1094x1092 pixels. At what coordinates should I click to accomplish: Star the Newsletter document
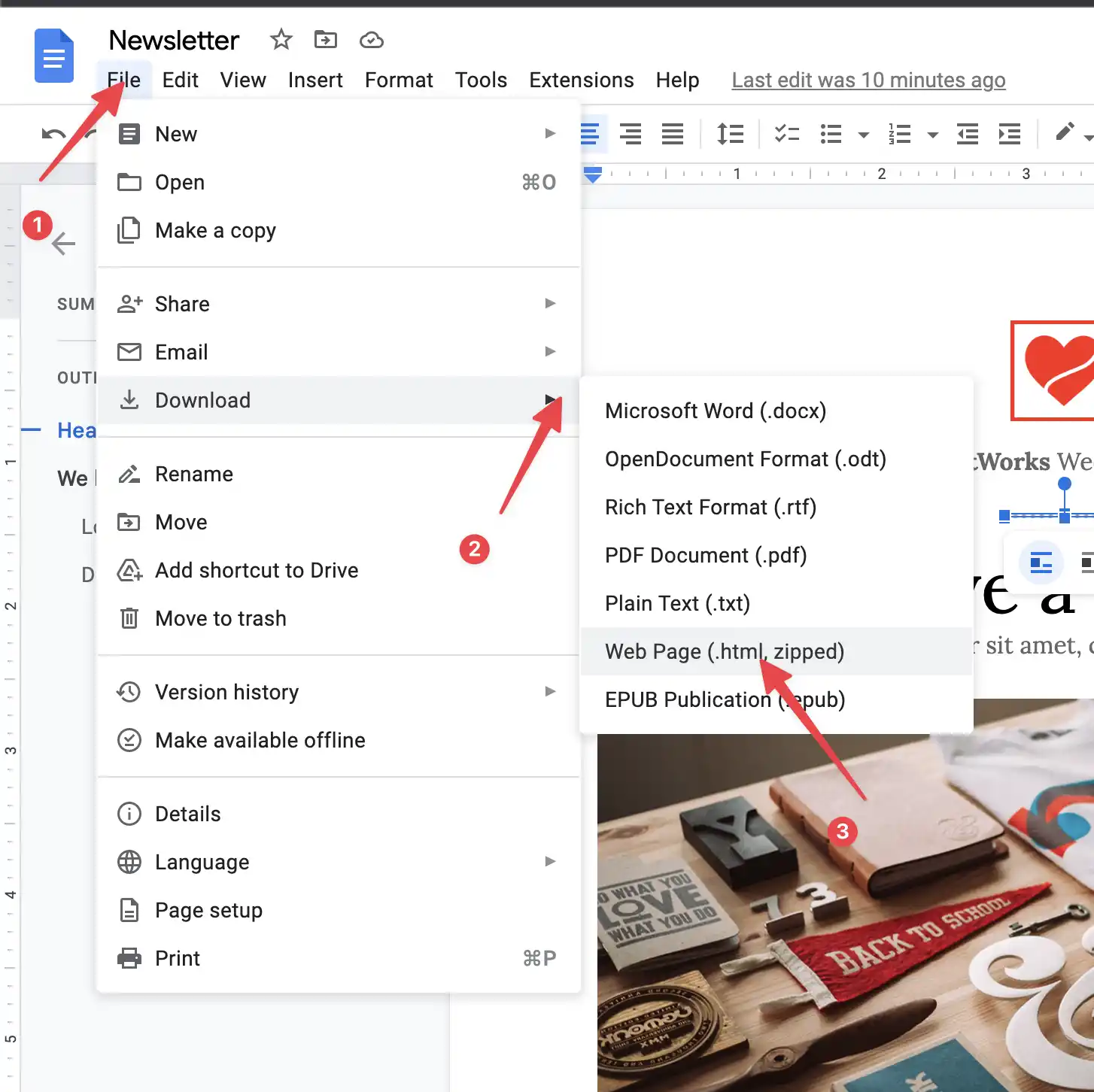click(281, 39)
